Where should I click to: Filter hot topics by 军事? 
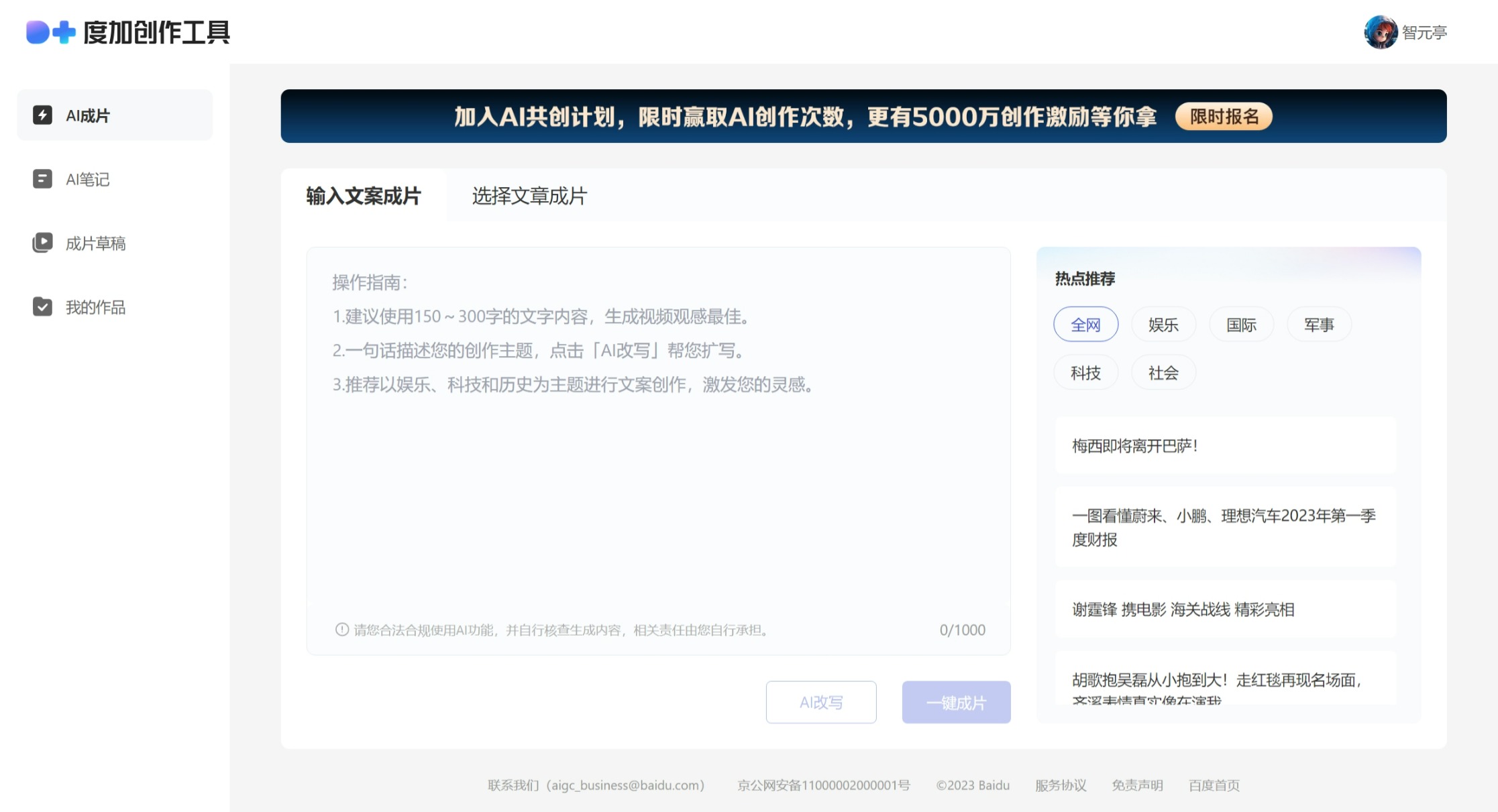(x=1319, y=325)
